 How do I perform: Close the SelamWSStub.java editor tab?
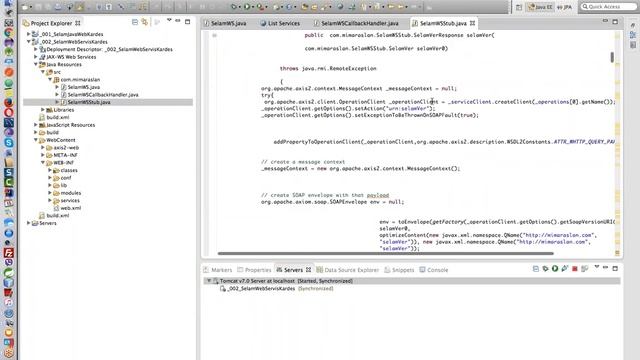472,23
